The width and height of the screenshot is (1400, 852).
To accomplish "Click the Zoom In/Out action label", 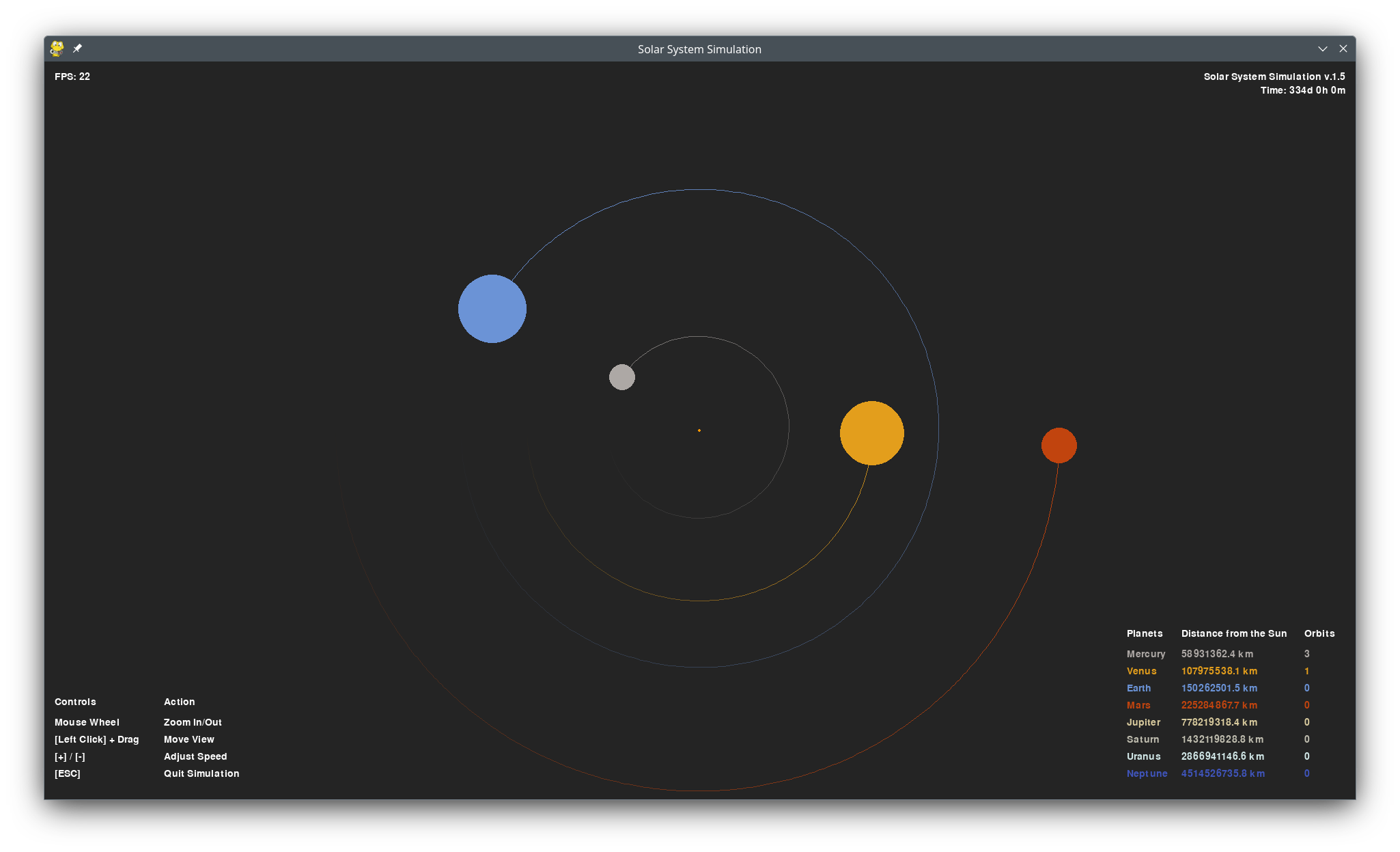I will (193, 722).
